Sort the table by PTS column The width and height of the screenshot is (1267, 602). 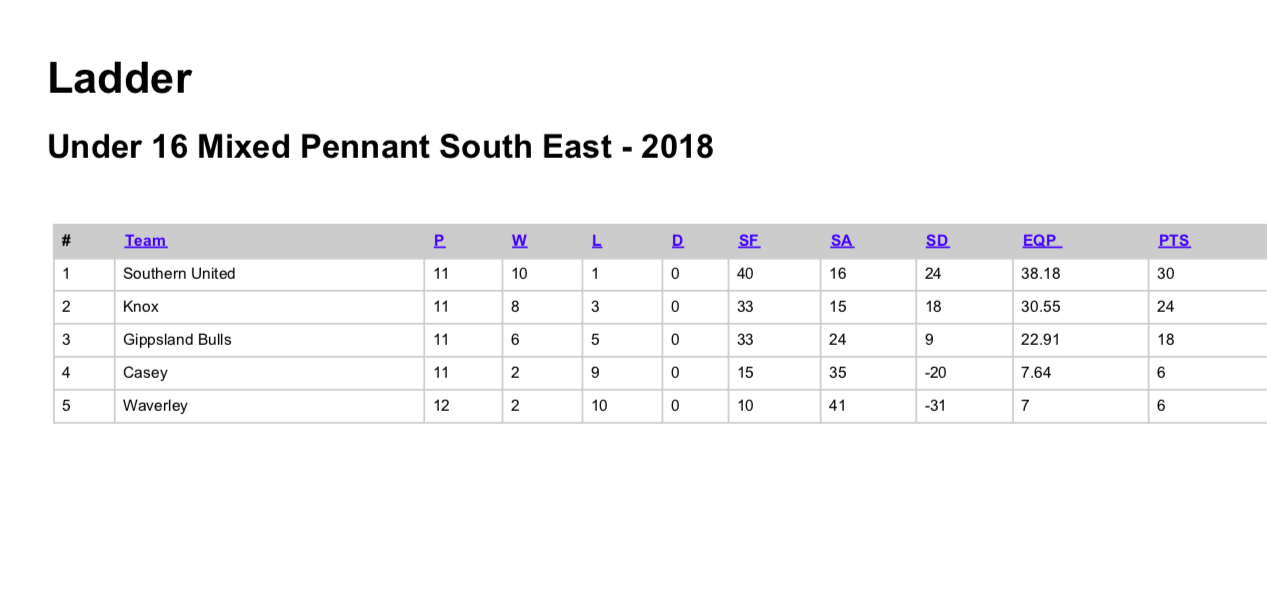(1174, 241)
